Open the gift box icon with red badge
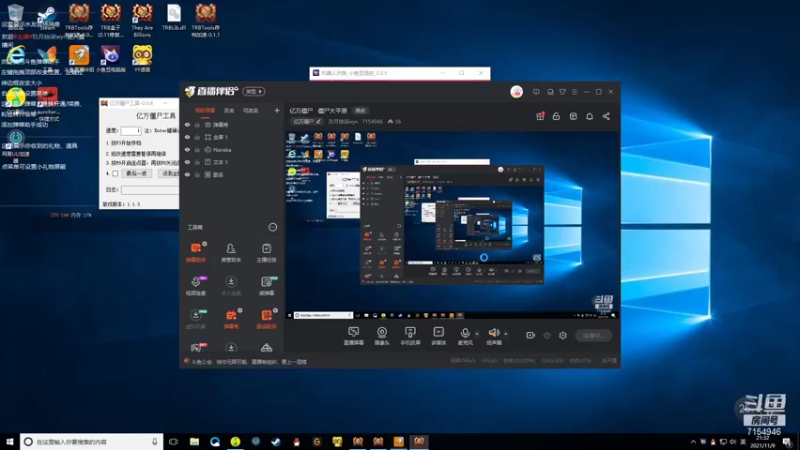The image size is (800, 450). (x=540, y=116)
